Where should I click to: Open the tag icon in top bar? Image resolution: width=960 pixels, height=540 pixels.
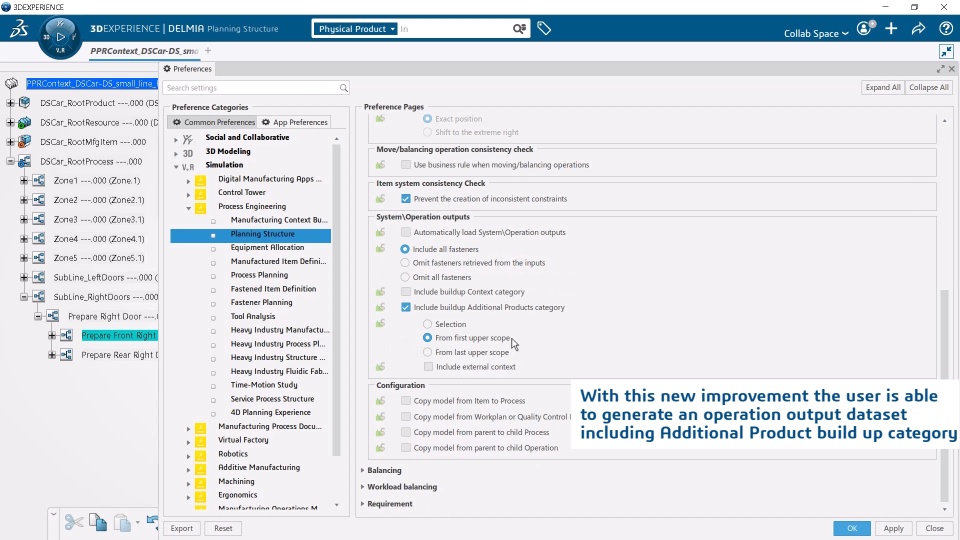coord(544,28)
